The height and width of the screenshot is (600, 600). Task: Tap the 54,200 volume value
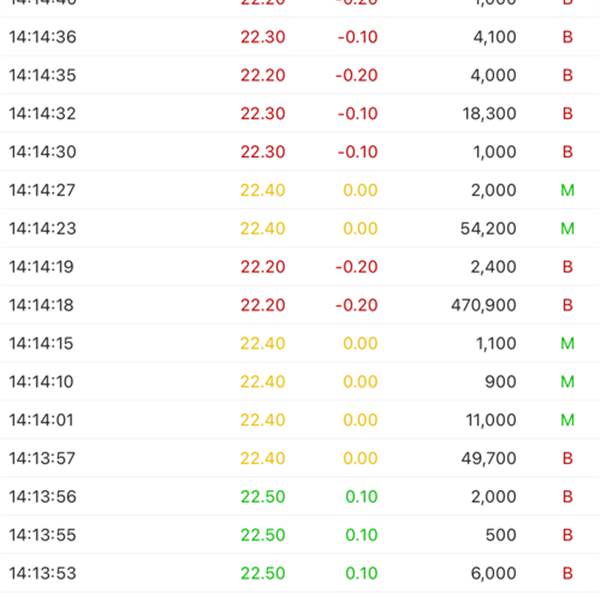point(484,229)
